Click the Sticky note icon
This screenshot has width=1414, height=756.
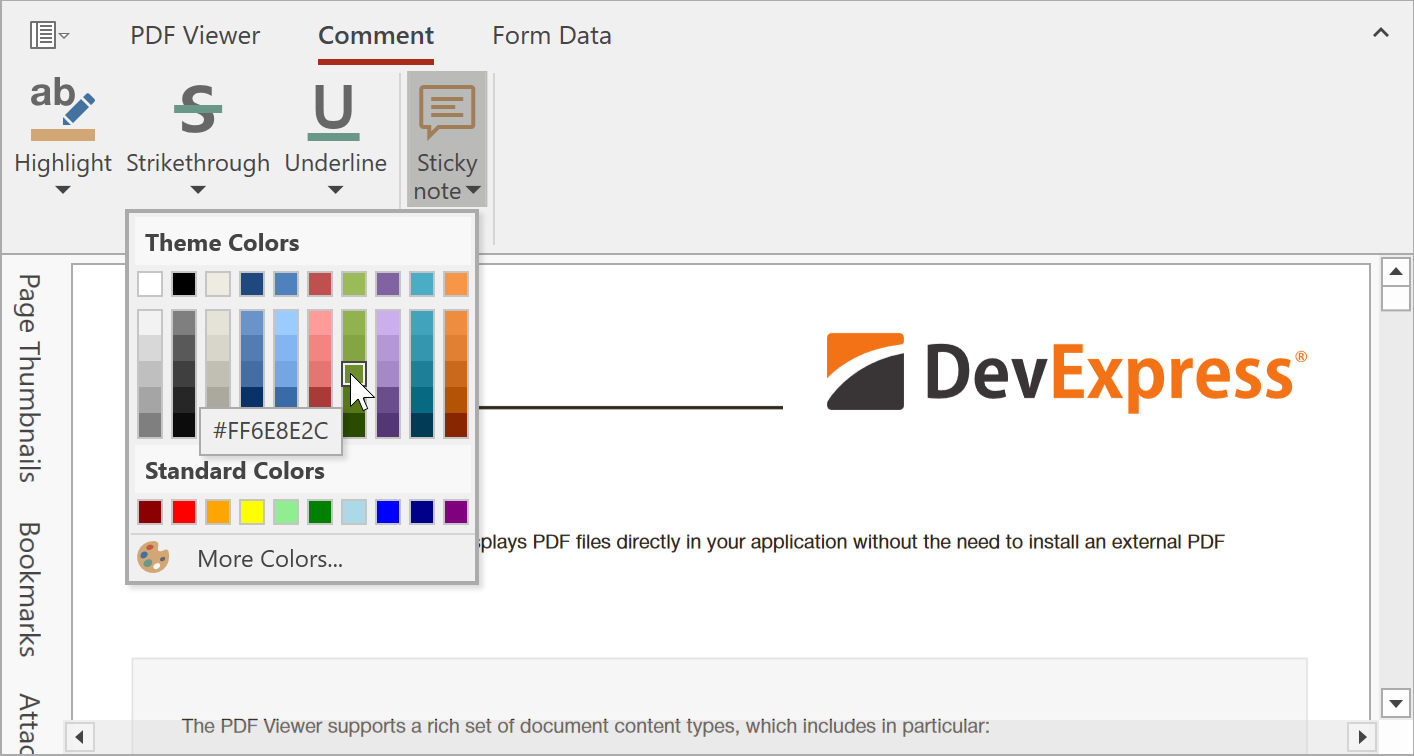coord(446,111)
